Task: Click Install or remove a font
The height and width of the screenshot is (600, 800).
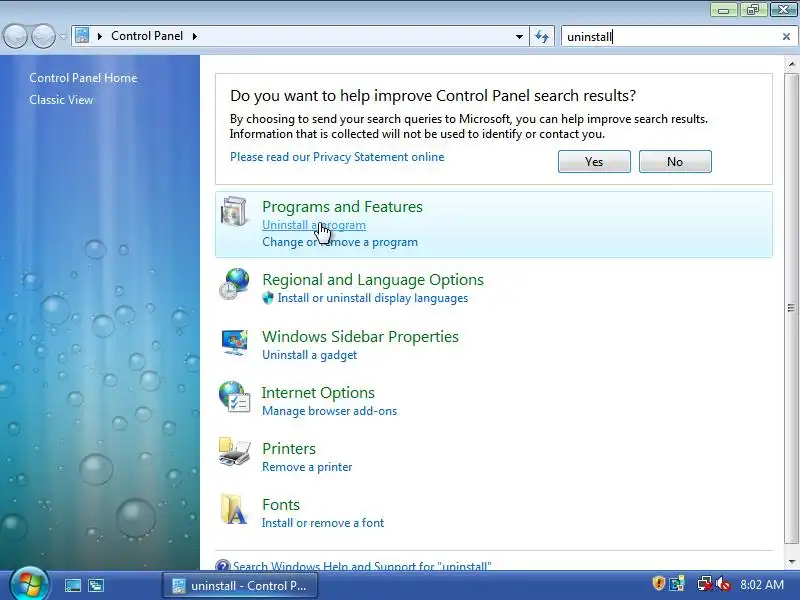Action: pyautogui.click(x=322, y=523)
